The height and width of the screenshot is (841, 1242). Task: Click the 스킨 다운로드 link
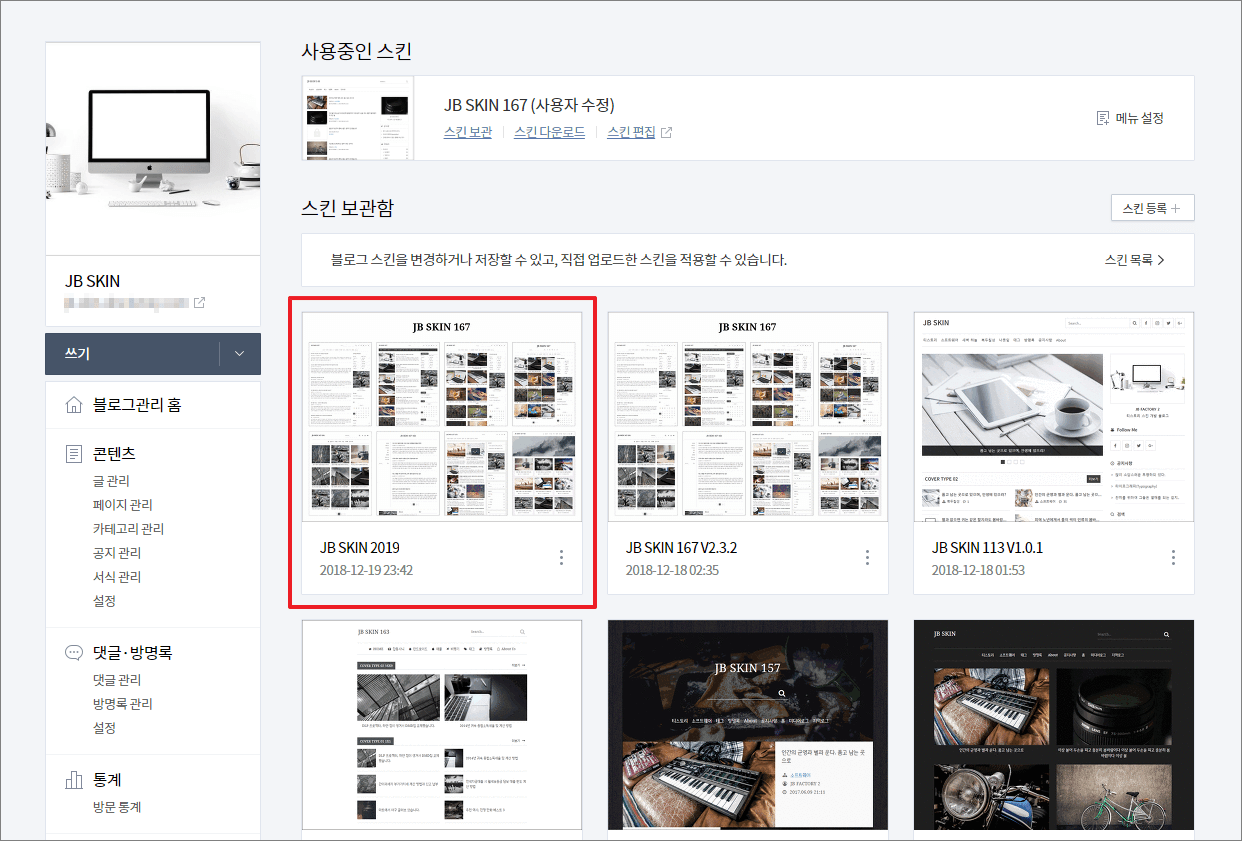[550, 132]
